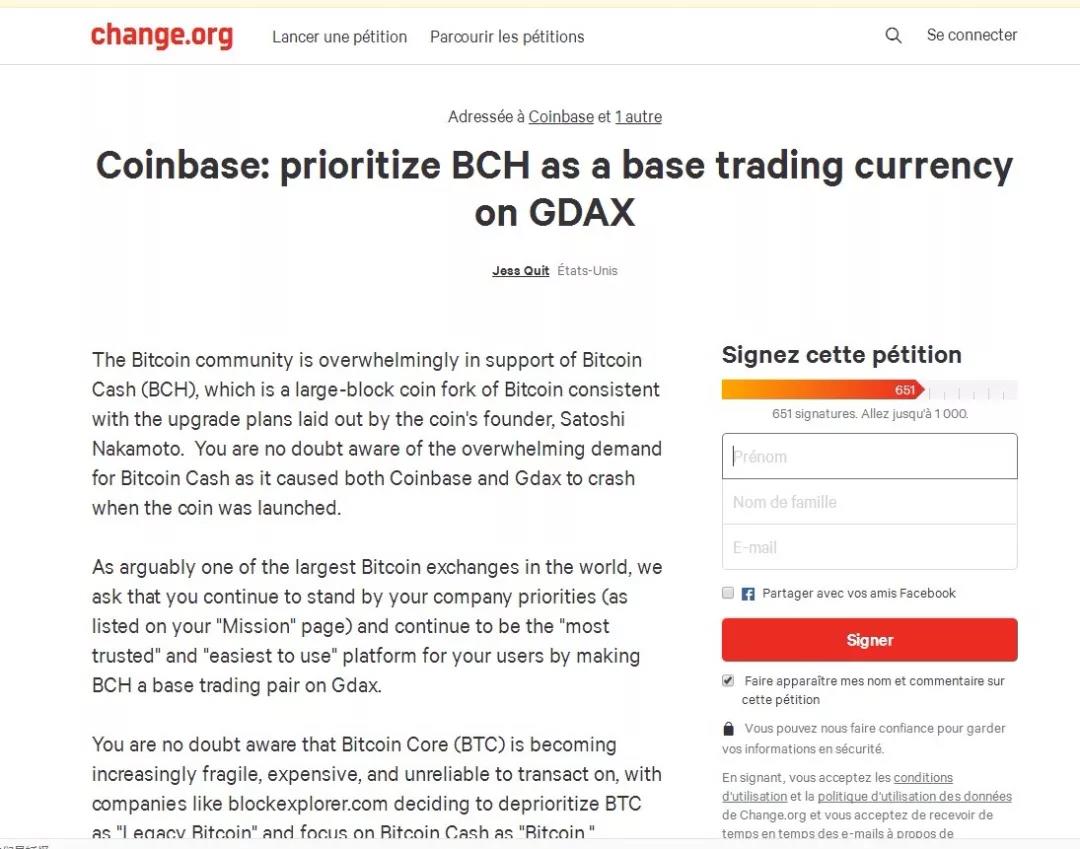The width and height of the screenshot is (1080, 849).
Task: Click the change.org logo
Action: click(x=162, y=36)
